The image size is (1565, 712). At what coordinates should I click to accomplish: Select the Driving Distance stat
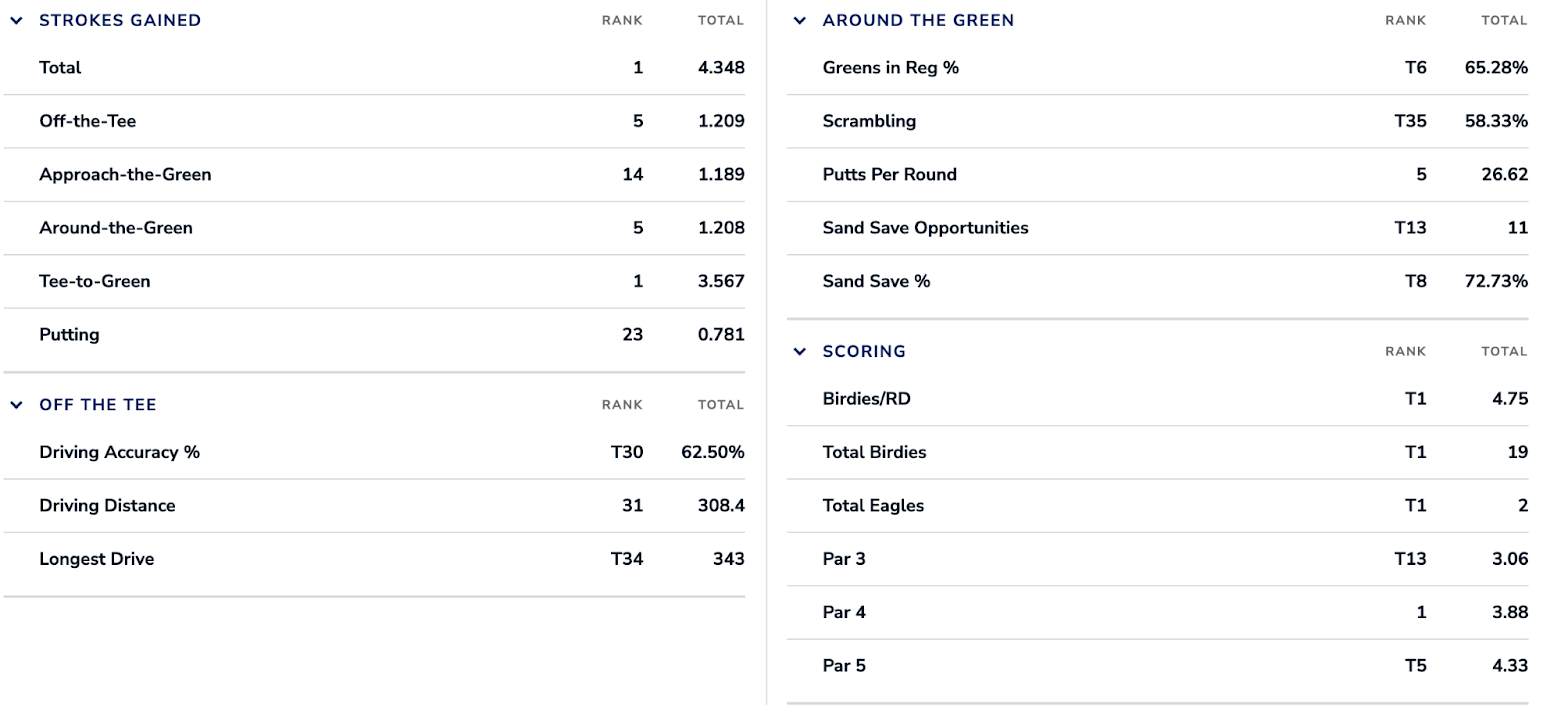[x=107, y=506]
